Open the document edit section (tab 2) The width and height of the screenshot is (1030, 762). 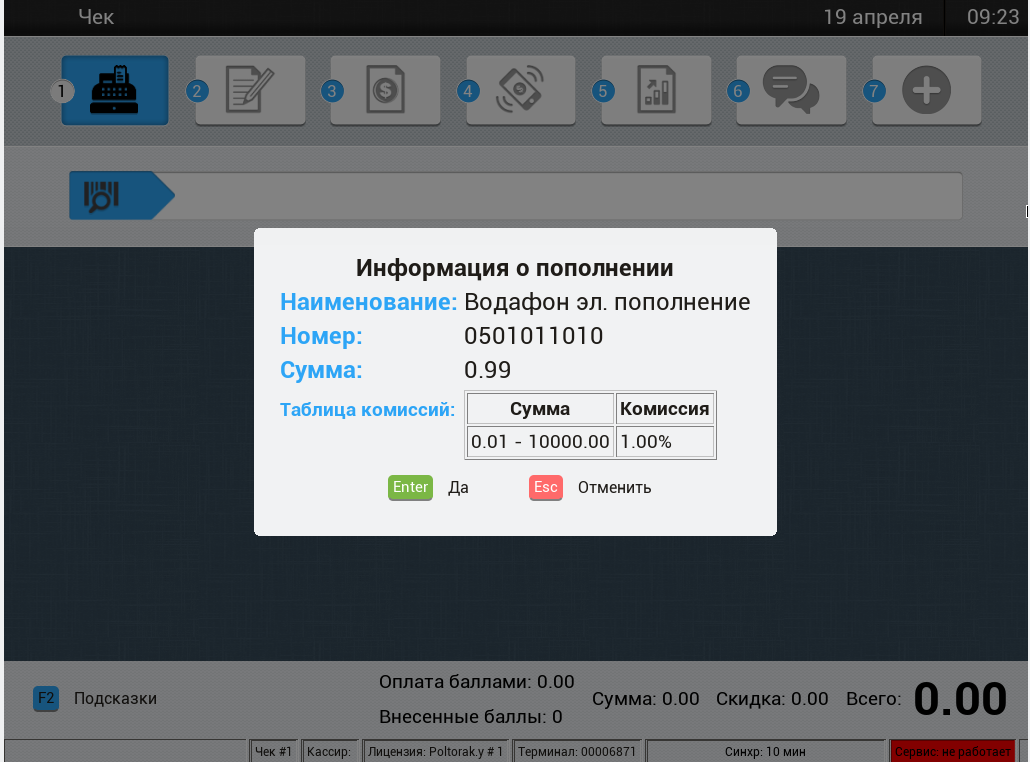(250, 91)
